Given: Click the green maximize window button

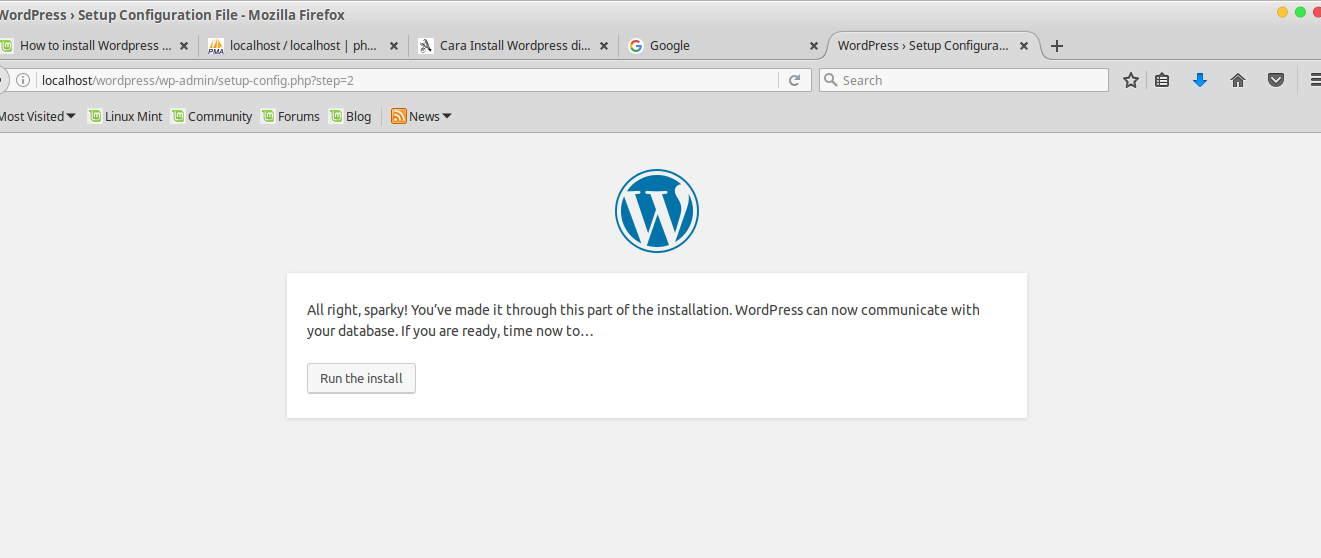Looking at the screenshot, I should pos(1300,12).
